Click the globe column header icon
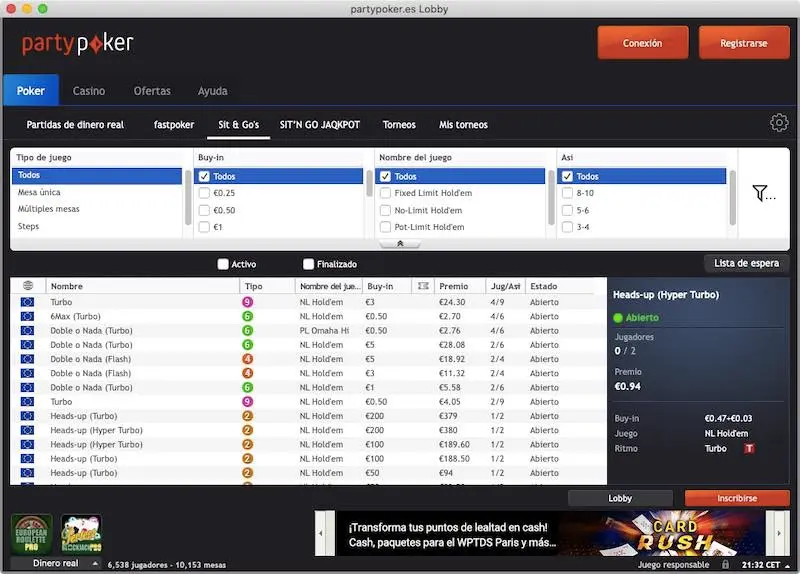This screenshot has height=574, width=800. 27,286
